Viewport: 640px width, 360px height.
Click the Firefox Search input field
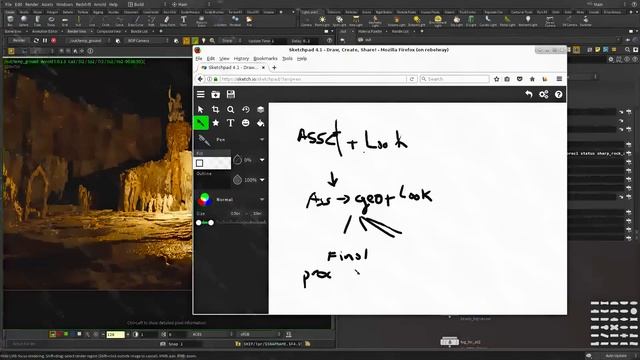pyautogui.click(x=455, y=79)
